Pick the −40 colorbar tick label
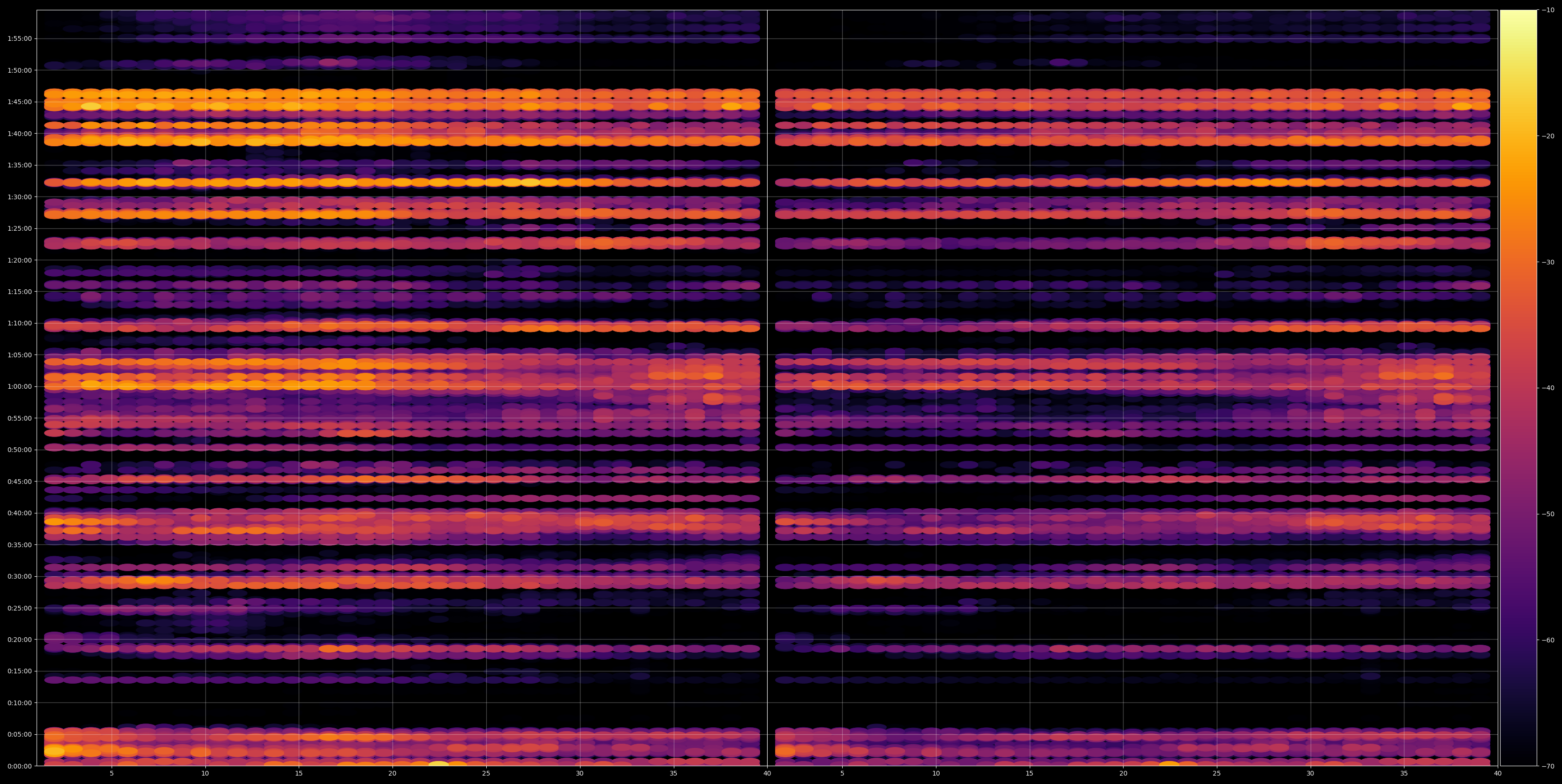Image resolution: width=1562 pixels, height=784 pixels. (x=1548, y=388)
